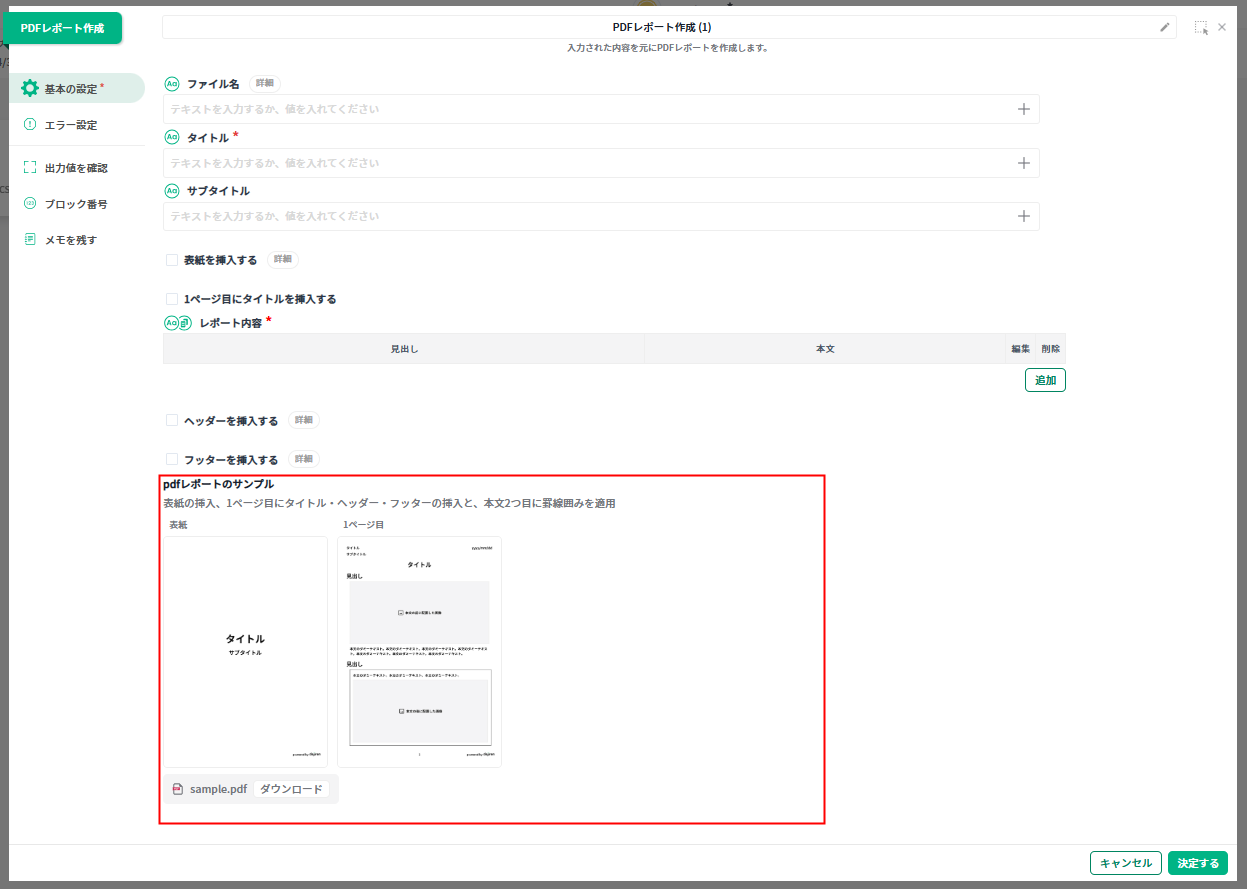Click the dashed selection icon beside close
The height and width of the screenshot is (889, 1247).
tap(1200, 28)
